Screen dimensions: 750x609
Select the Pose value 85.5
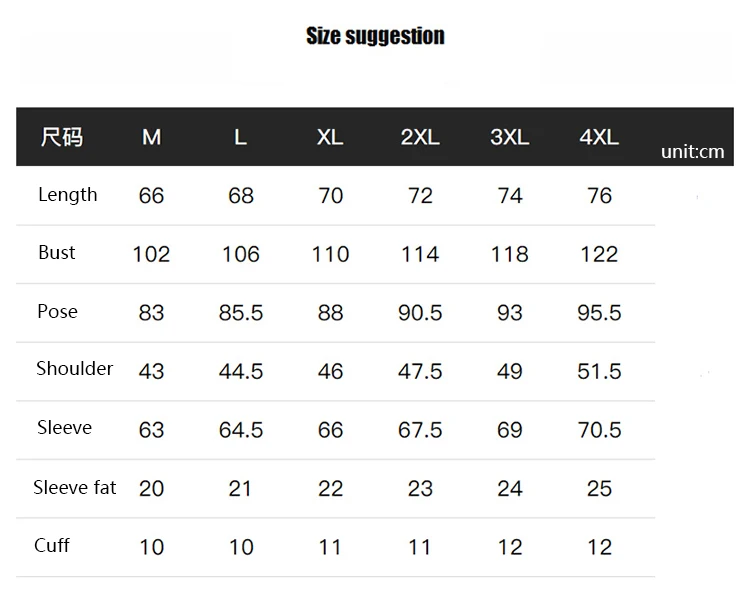coord(241,313)
